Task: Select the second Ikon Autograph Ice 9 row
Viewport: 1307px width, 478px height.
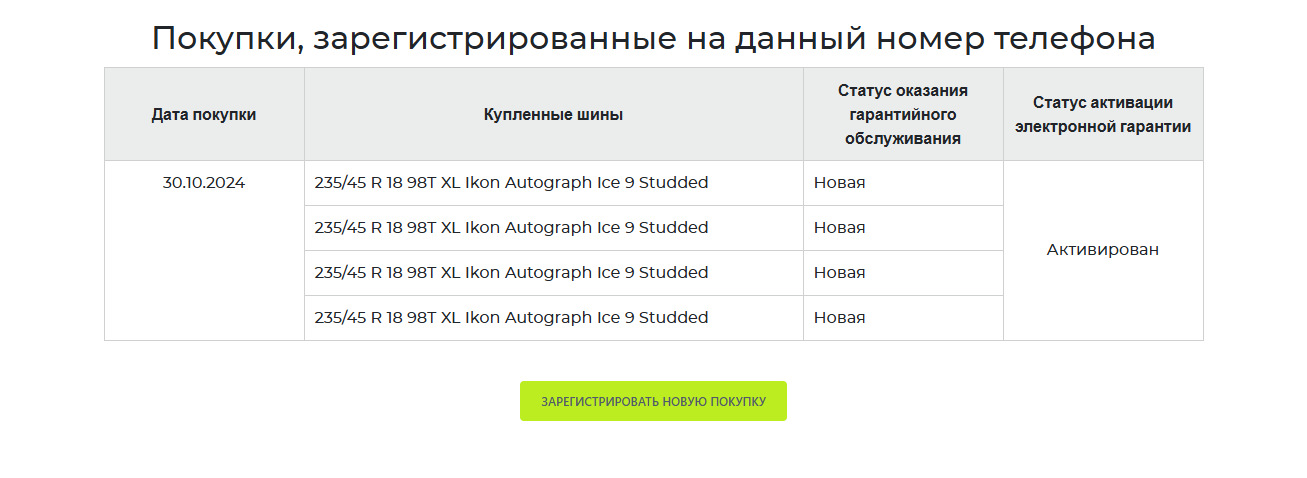Action: [x=511, y=228]
